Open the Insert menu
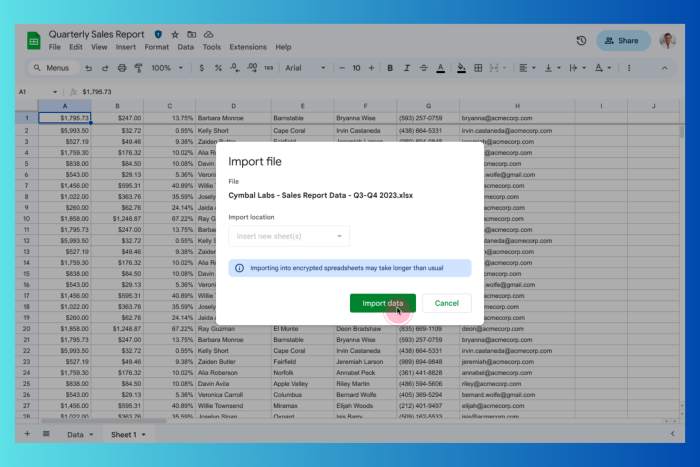Viewport: 700px width, 467px height. 125,47
